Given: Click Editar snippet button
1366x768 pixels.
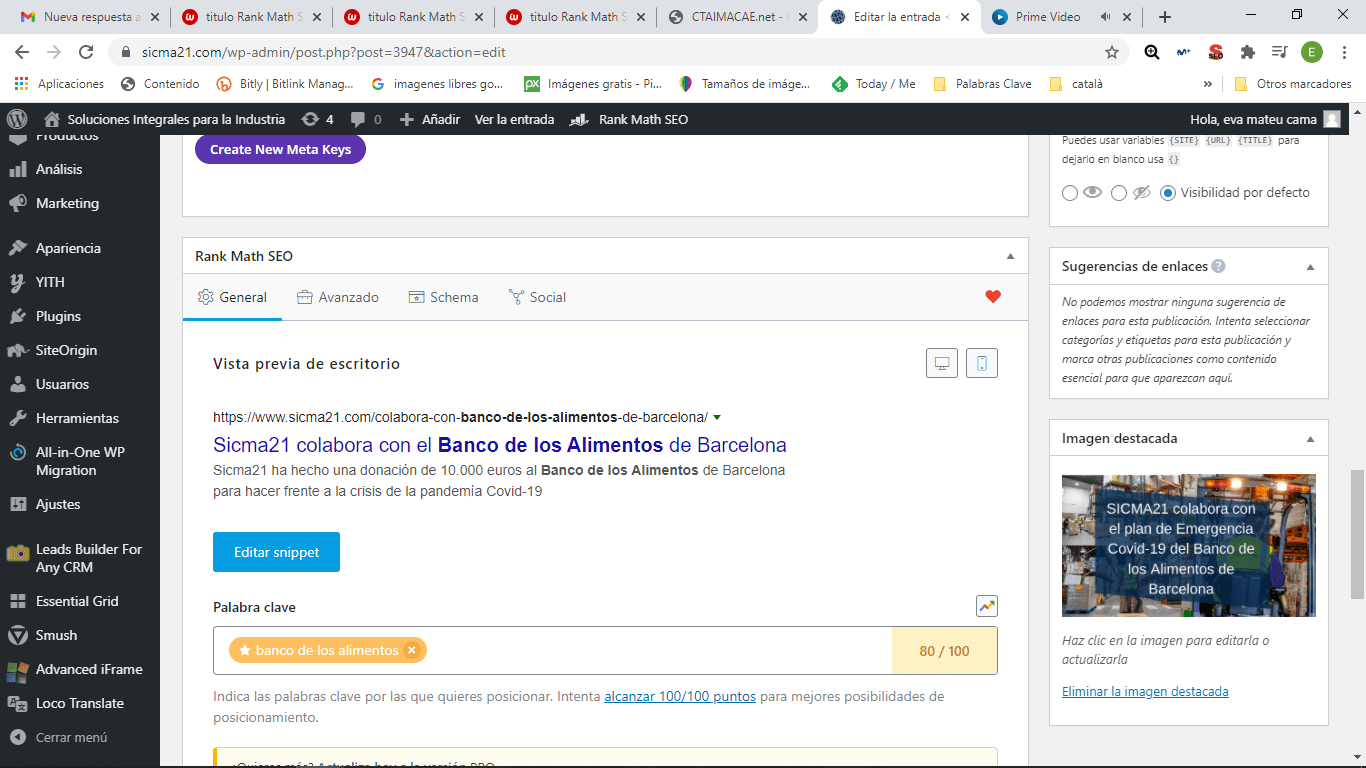Looking at the screenshot, I should click(x=276, y=552).
